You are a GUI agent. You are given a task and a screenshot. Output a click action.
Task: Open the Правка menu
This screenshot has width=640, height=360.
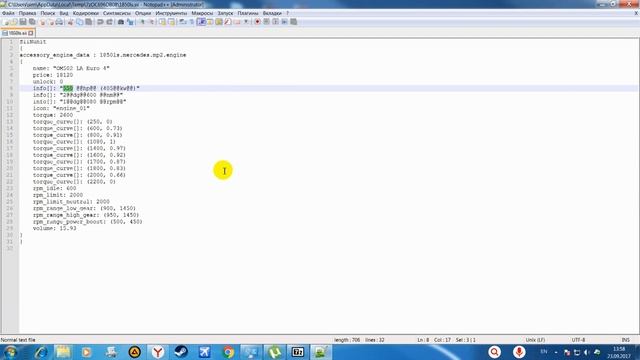point(27,13)
